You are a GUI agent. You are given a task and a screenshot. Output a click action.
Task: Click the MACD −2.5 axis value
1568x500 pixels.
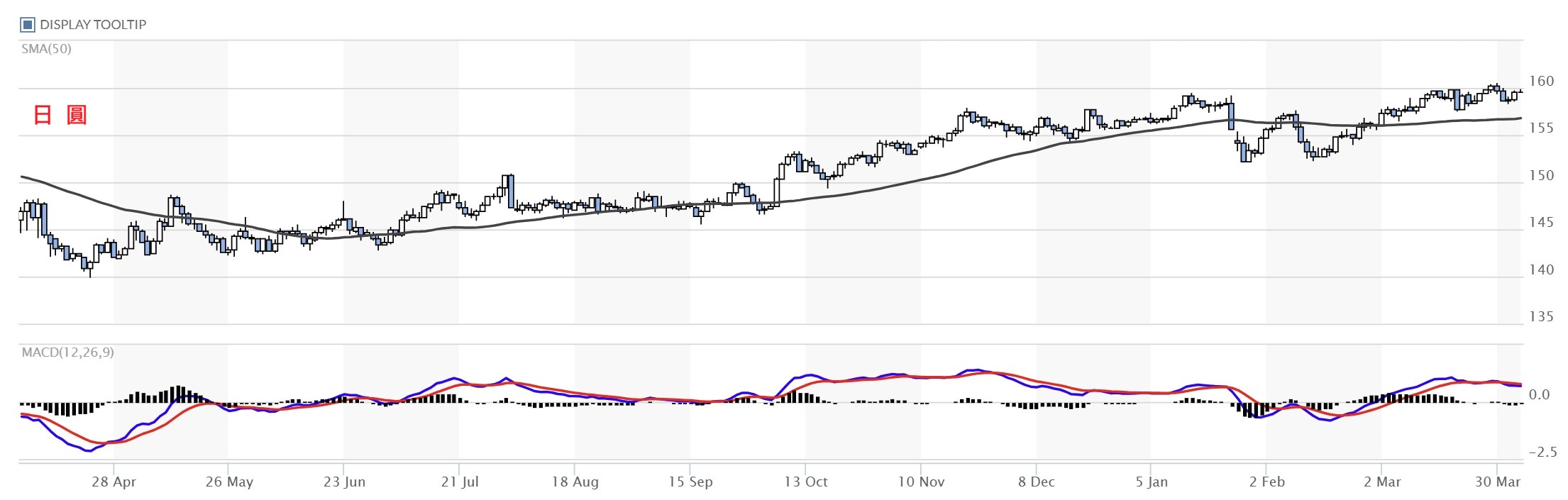click(1542, 452)
